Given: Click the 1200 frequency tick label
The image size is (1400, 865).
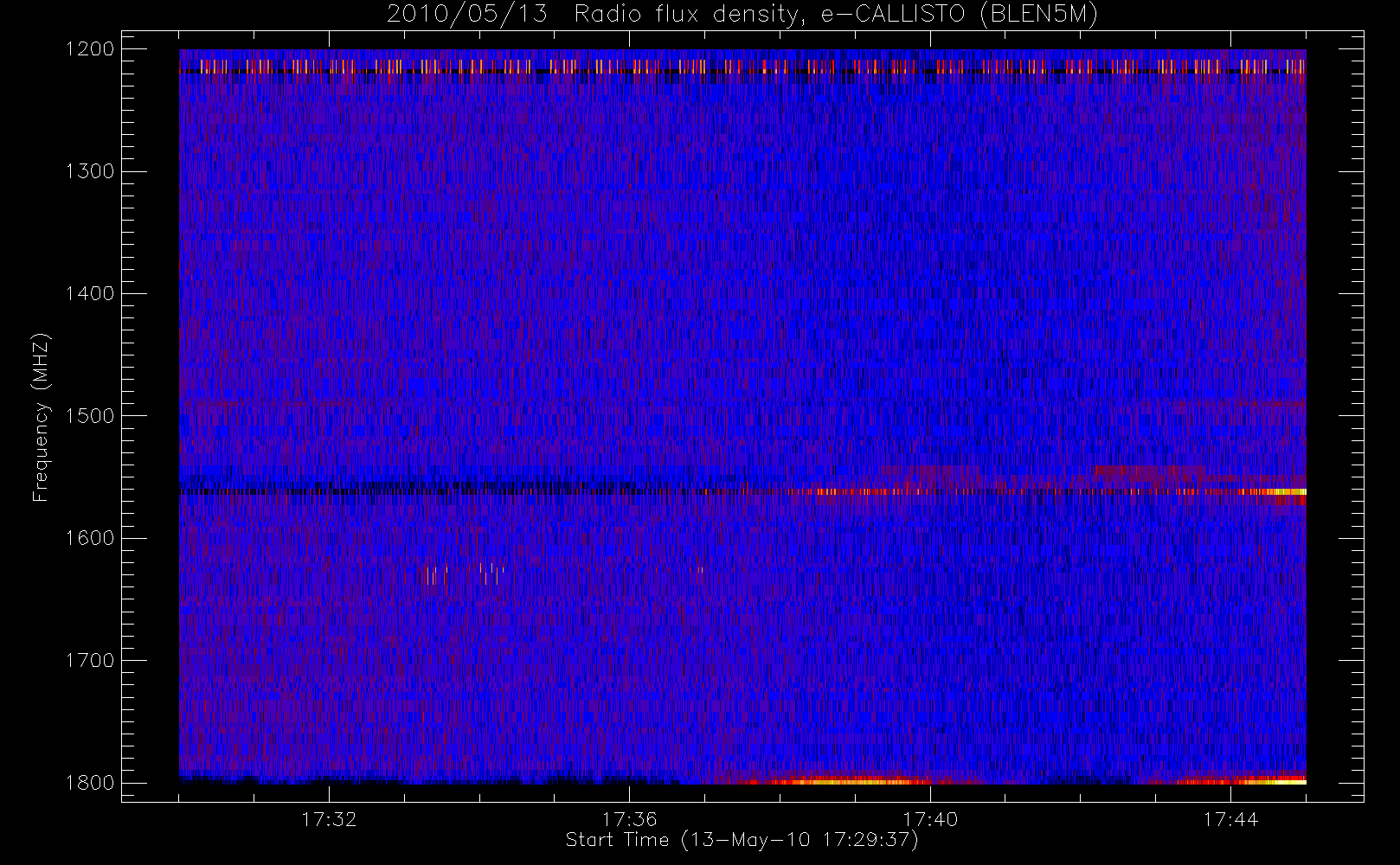Looking at the screenshot, I should click(90, 49).
